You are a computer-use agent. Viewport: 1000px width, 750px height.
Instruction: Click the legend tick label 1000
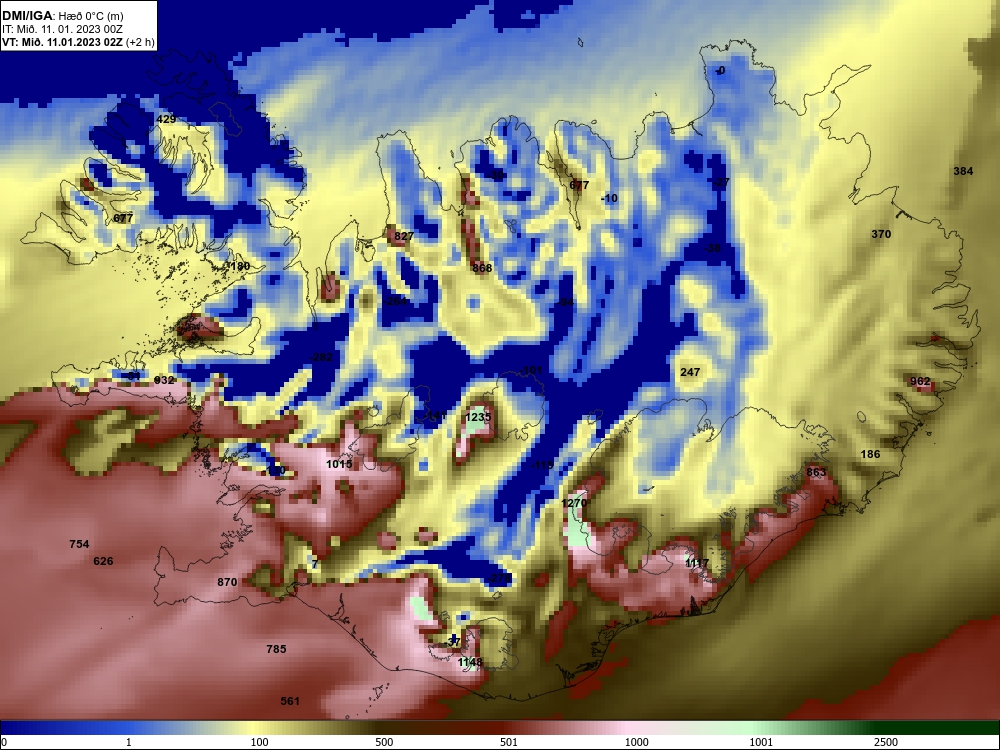tap(636, 742)
